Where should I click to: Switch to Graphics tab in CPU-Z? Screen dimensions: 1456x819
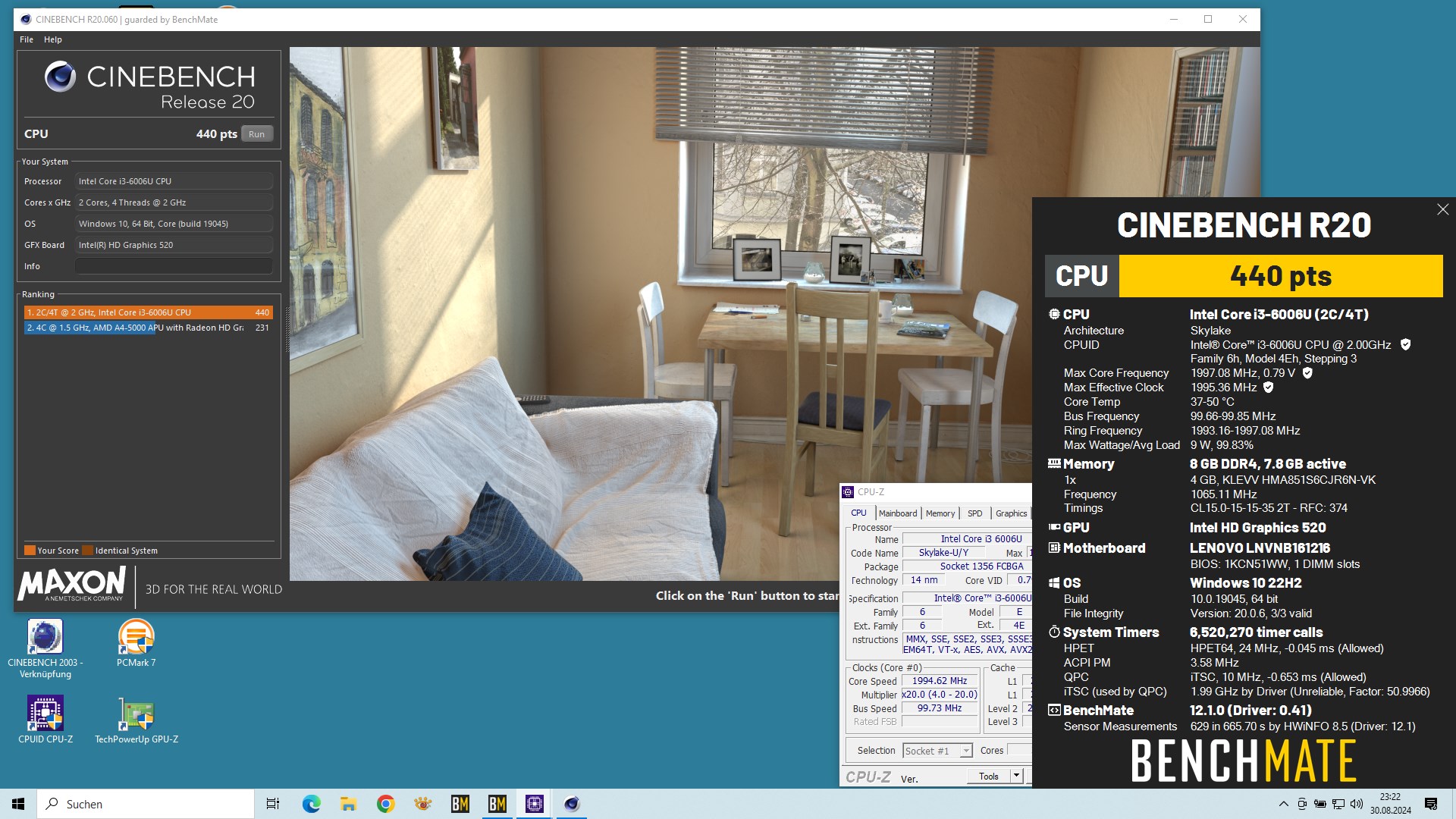1011,513
